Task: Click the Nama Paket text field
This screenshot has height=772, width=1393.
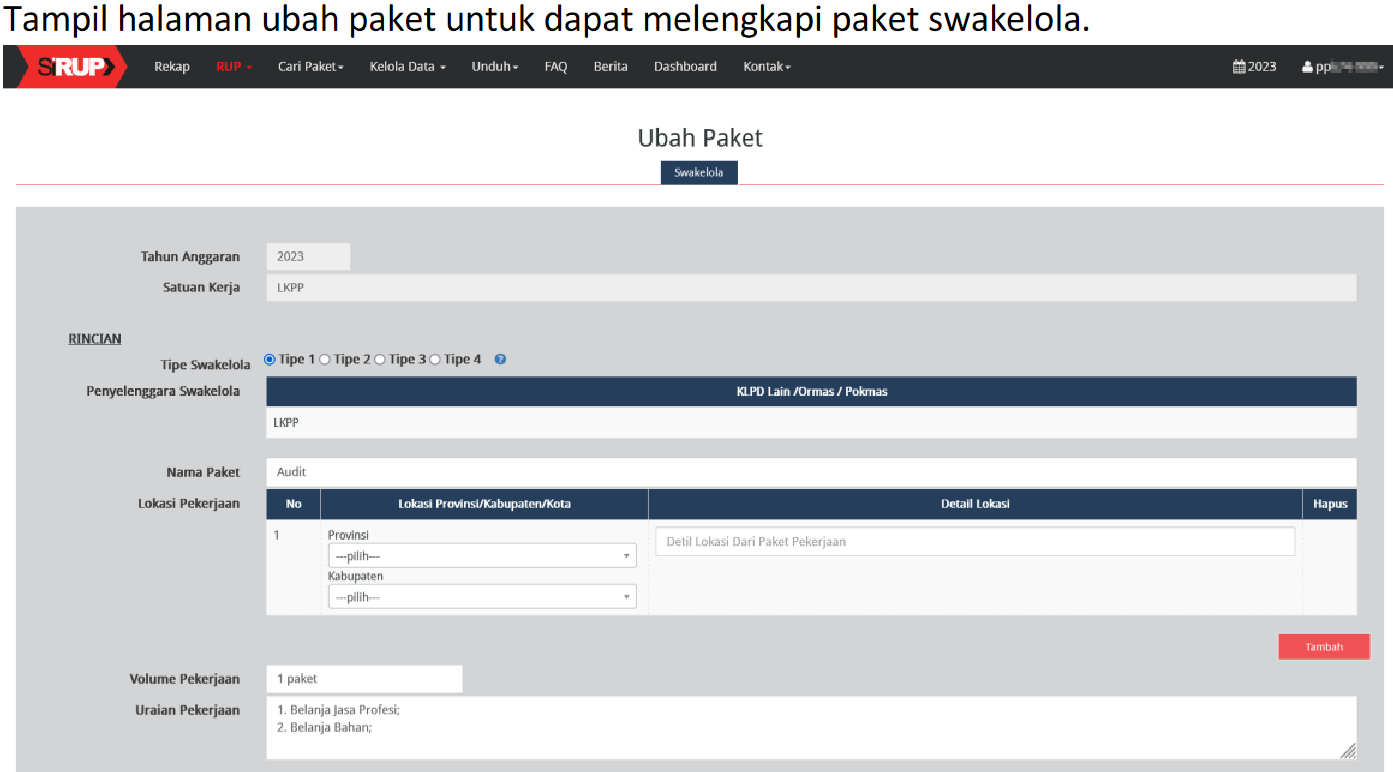Action: coord(810,472)
